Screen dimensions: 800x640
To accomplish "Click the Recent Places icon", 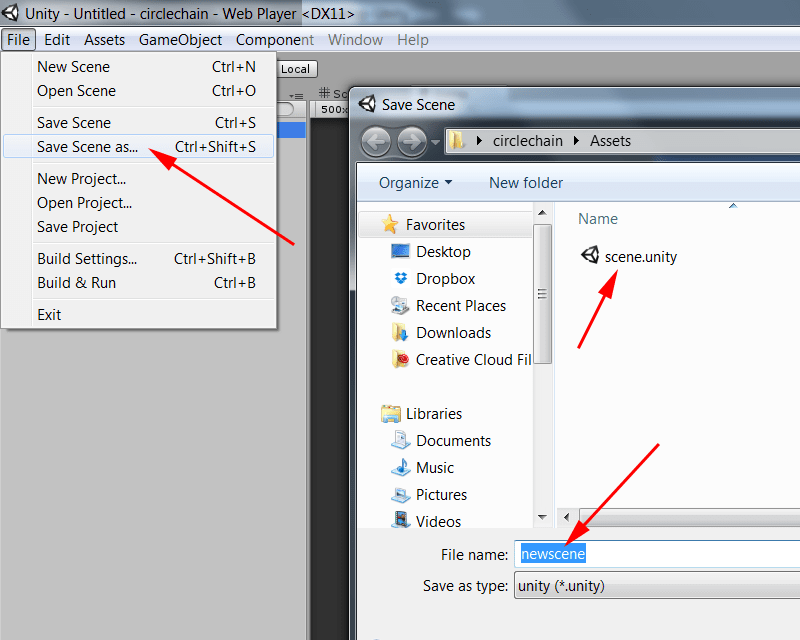I will pyautogui.click(x=400, y=305).
